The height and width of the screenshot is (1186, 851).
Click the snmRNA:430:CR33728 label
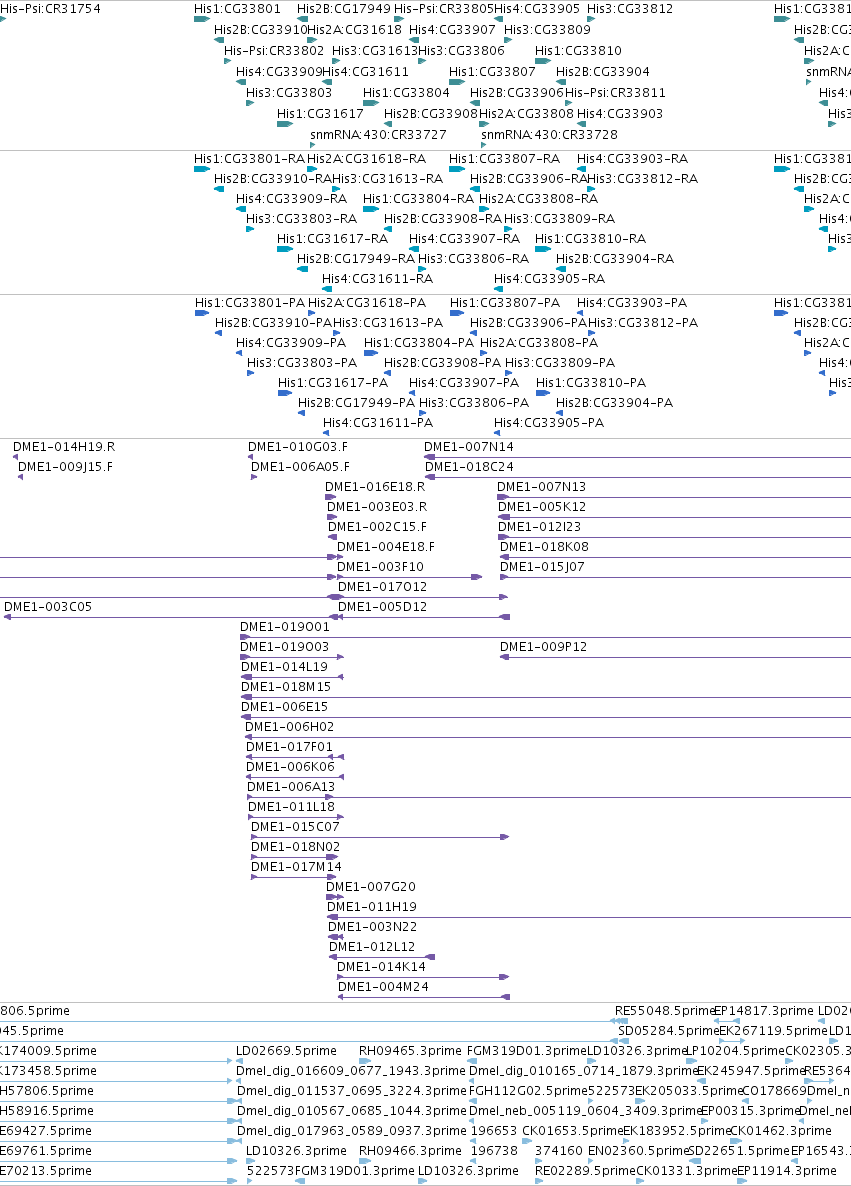(549, 135)
